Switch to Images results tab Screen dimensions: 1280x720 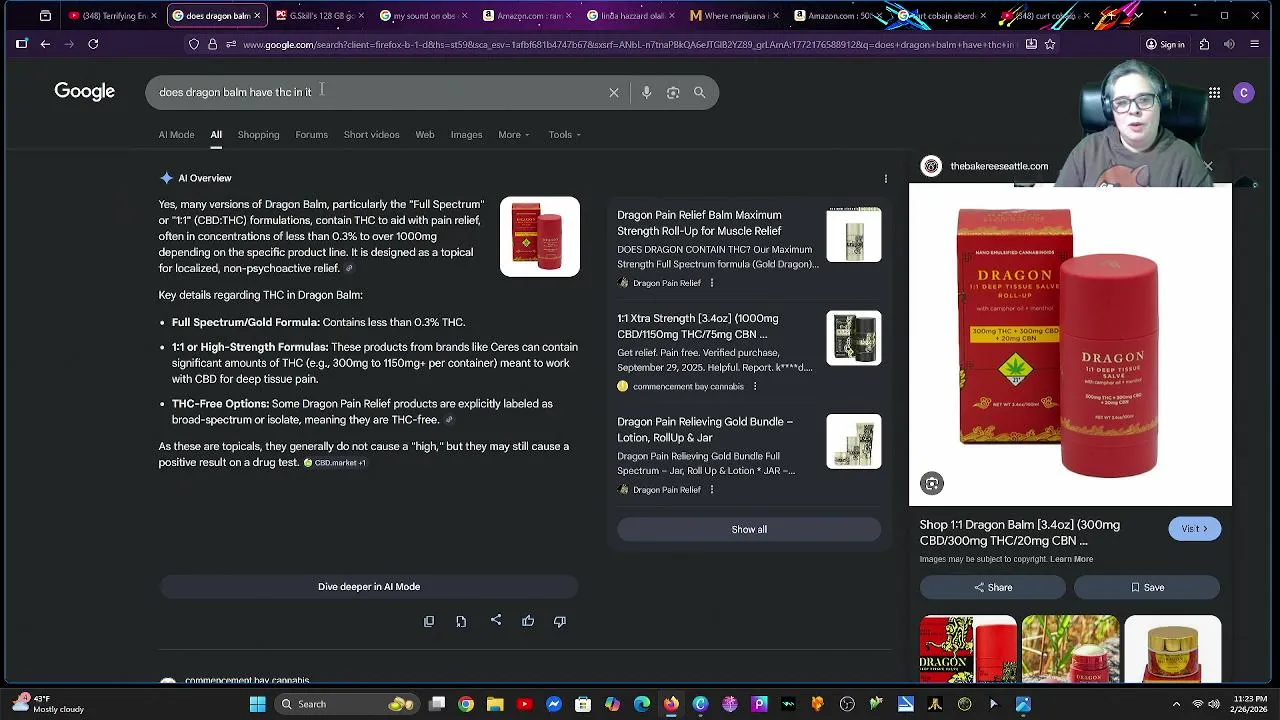[x=466, y=135]
